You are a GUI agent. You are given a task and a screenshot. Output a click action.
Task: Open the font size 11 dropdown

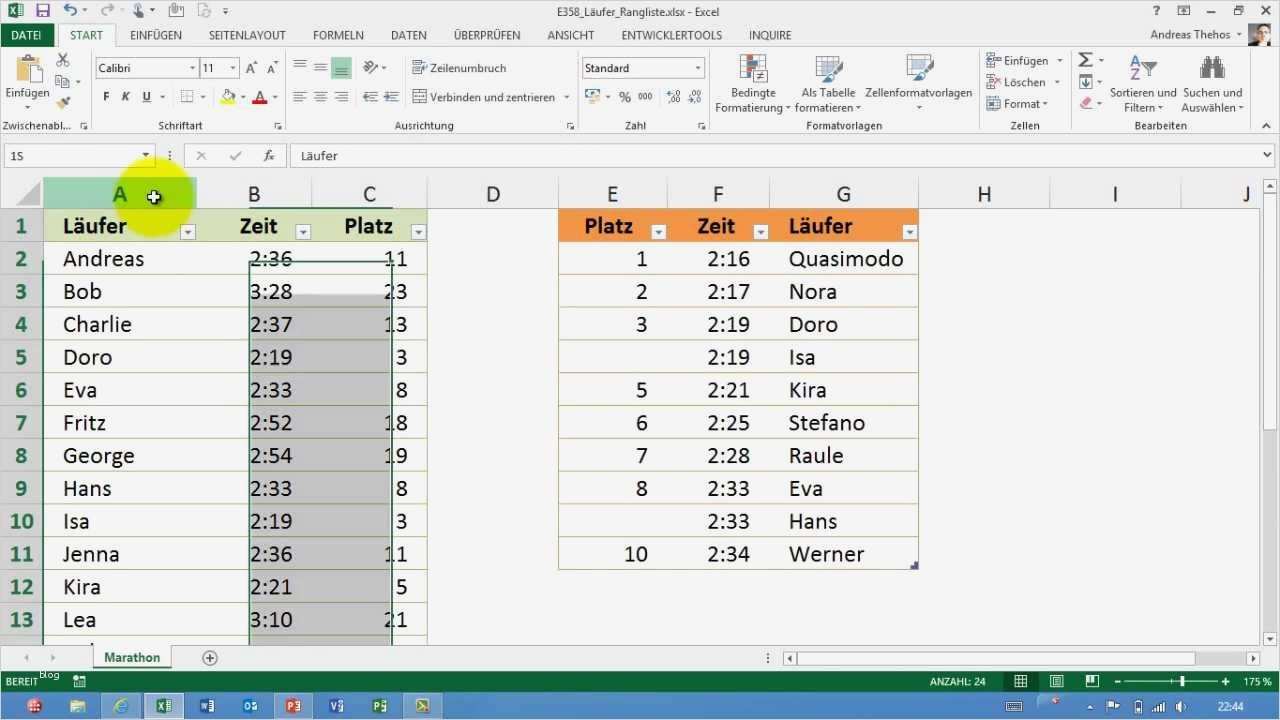coord(233,68)
